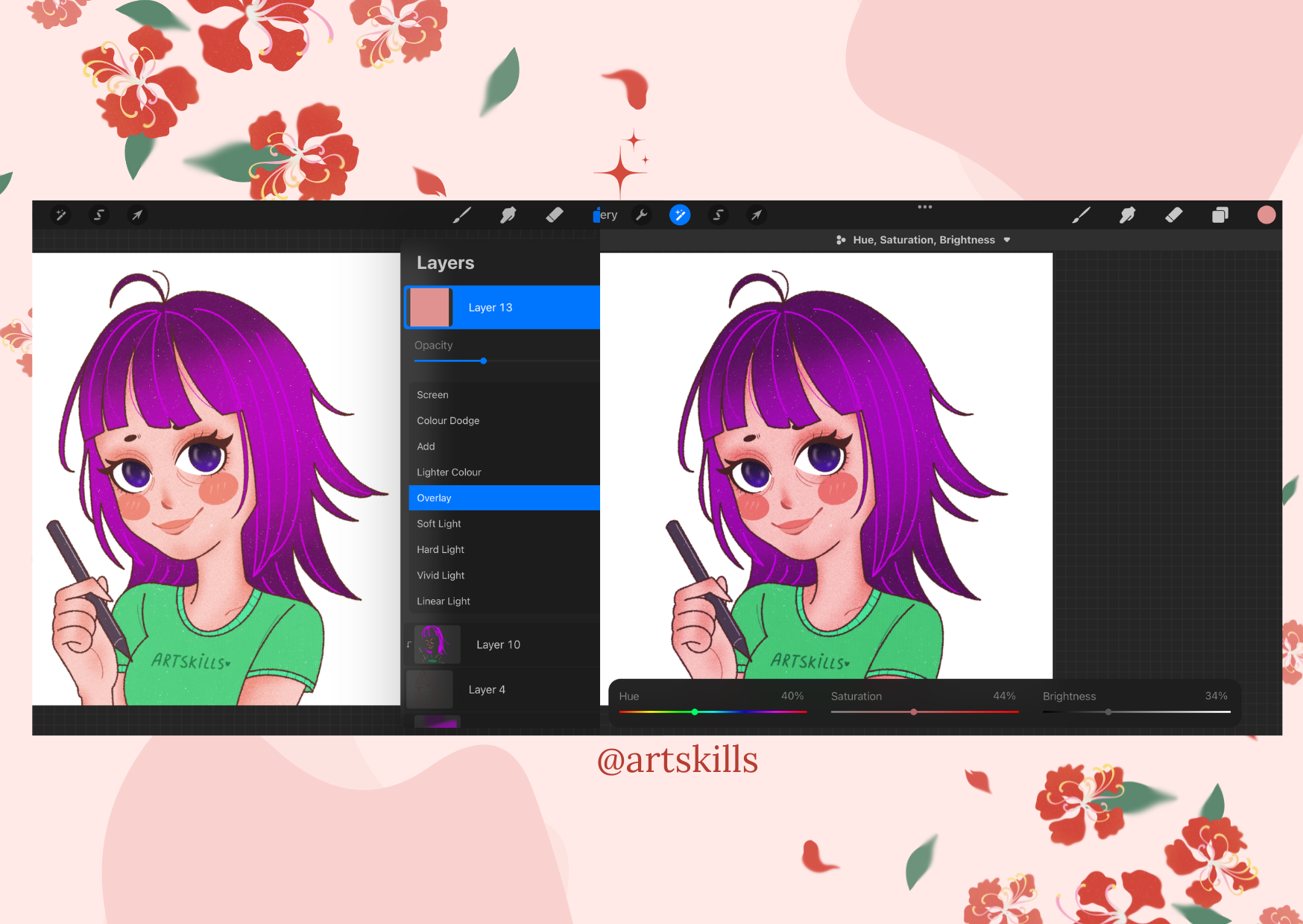The height and width of the screenshot is (924, 1303).
Task: Choose the Soft Light blend mode
Action: (505, 524)
